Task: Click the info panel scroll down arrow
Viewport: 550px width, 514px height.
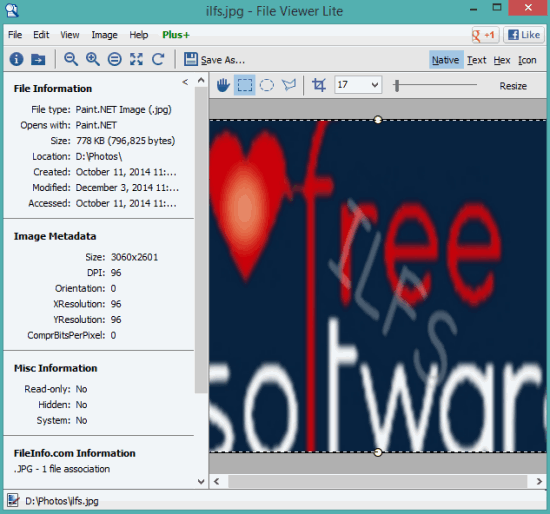Action: pyautogui.click(x=201, y=481)
